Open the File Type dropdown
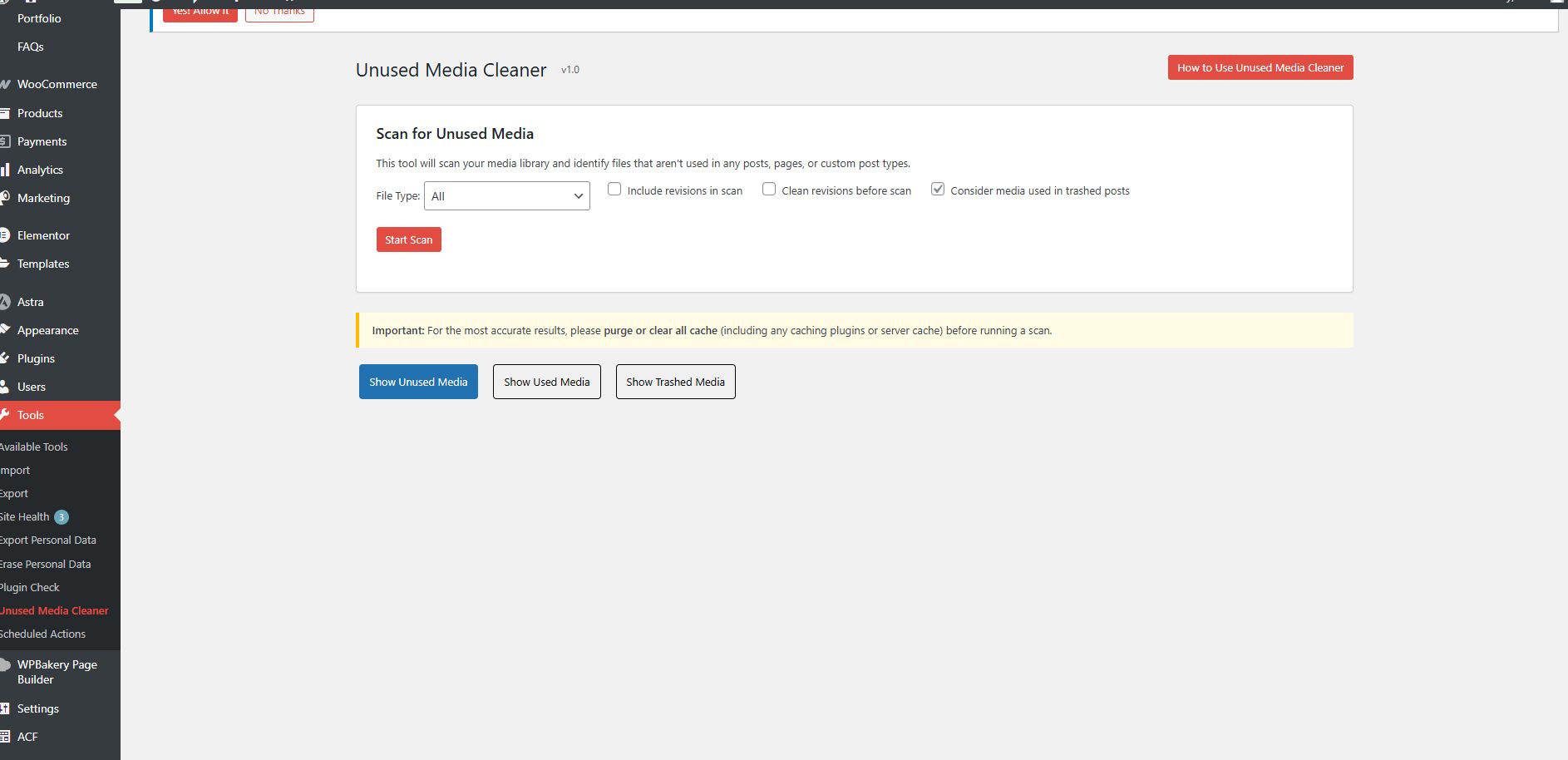 [507, 196]
